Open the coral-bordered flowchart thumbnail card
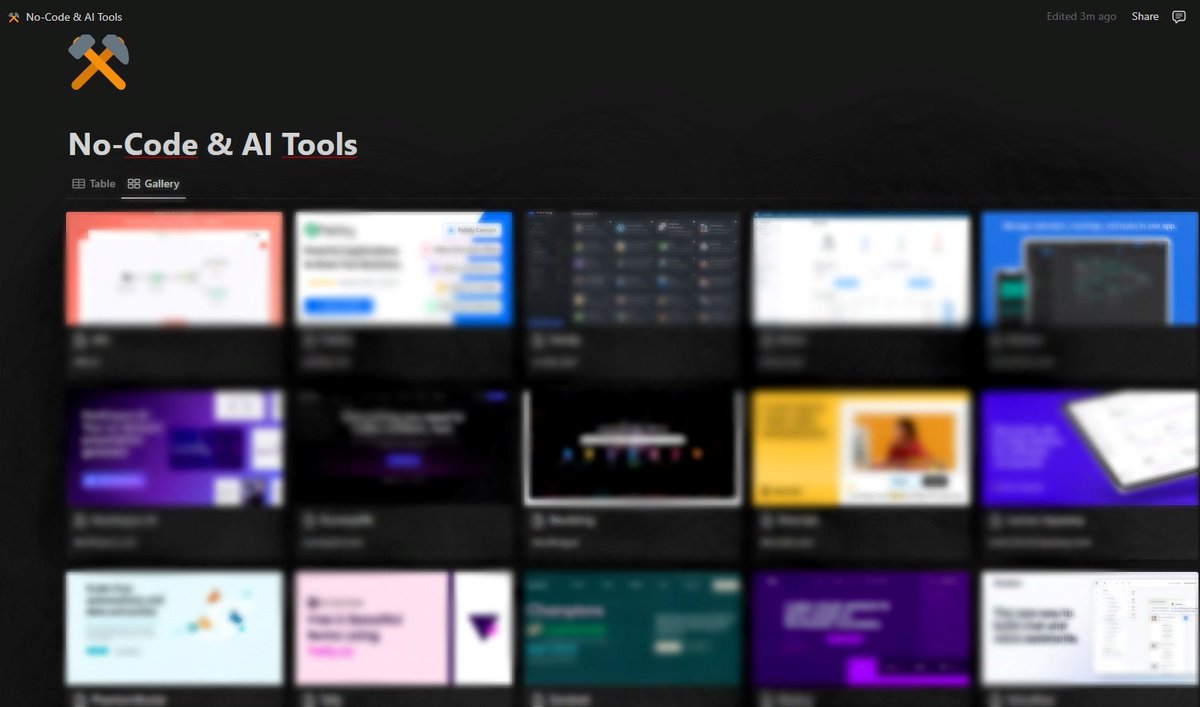The width and height of the screenshot is (1200, 707). 175,268
